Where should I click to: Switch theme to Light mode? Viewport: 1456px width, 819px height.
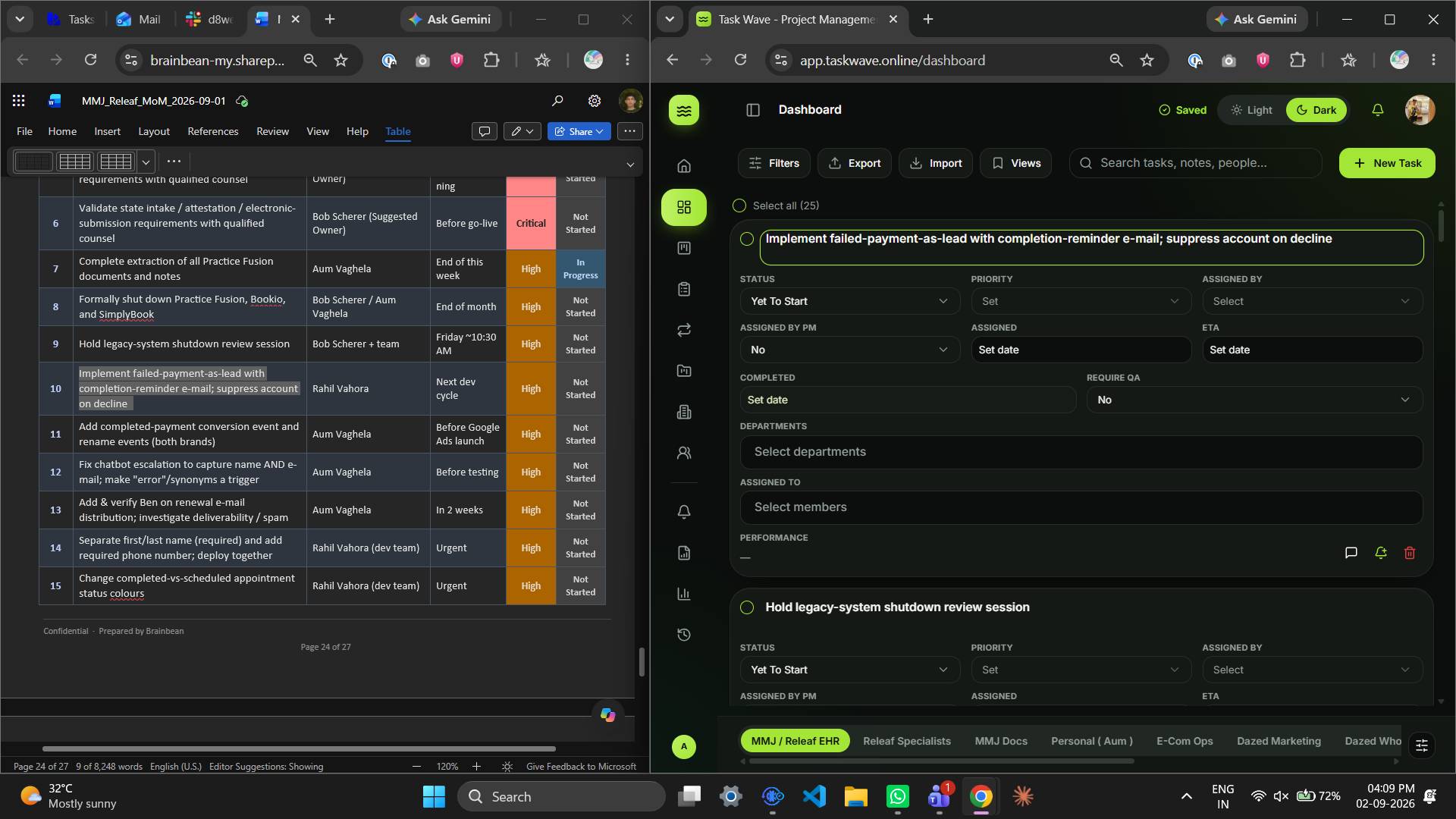tap(1252, 110)
